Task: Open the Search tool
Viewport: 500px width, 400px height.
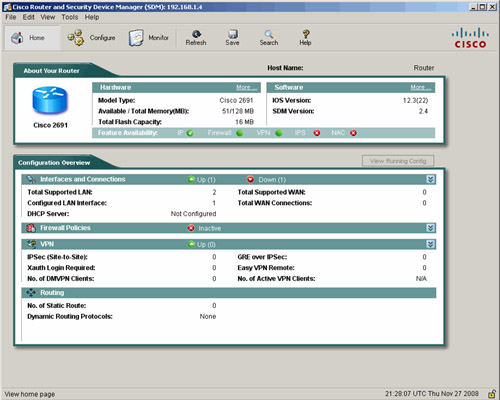Action: click(x=269, y=38)
